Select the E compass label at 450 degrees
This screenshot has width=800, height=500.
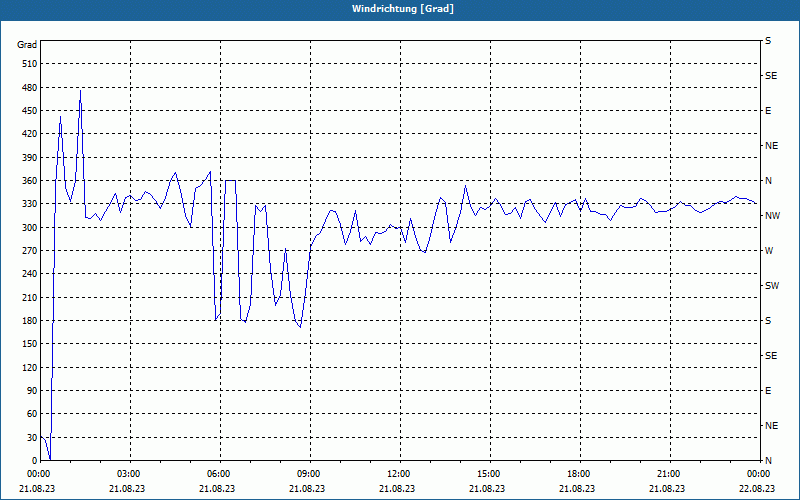(x=768, y=111)
